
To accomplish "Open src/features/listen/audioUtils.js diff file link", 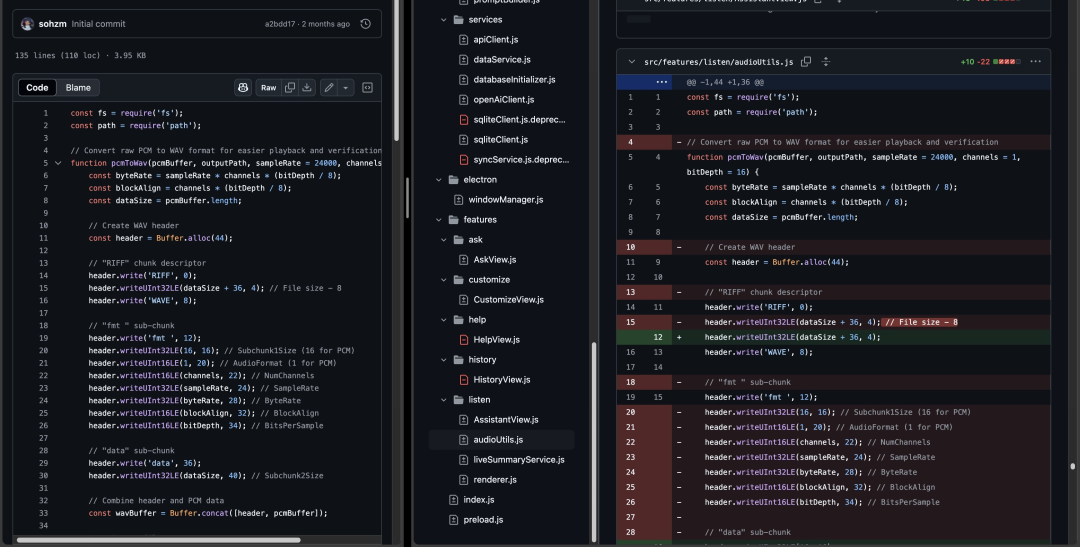I will tap(718, 62).
